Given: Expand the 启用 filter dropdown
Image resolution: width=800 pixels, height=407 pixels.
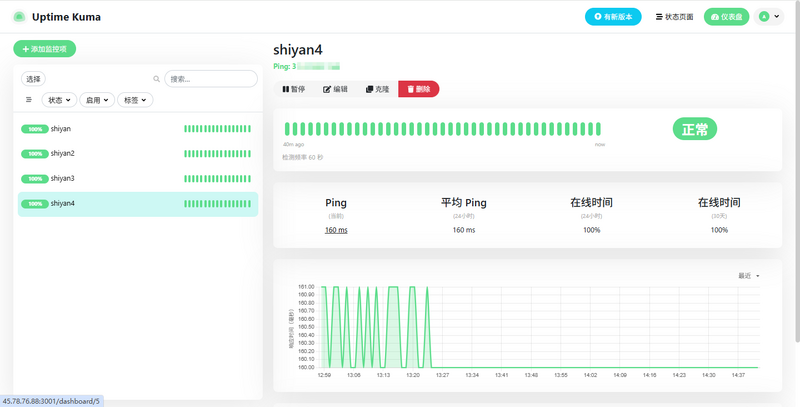Looking at the screenshot, I should coord(97,100).
